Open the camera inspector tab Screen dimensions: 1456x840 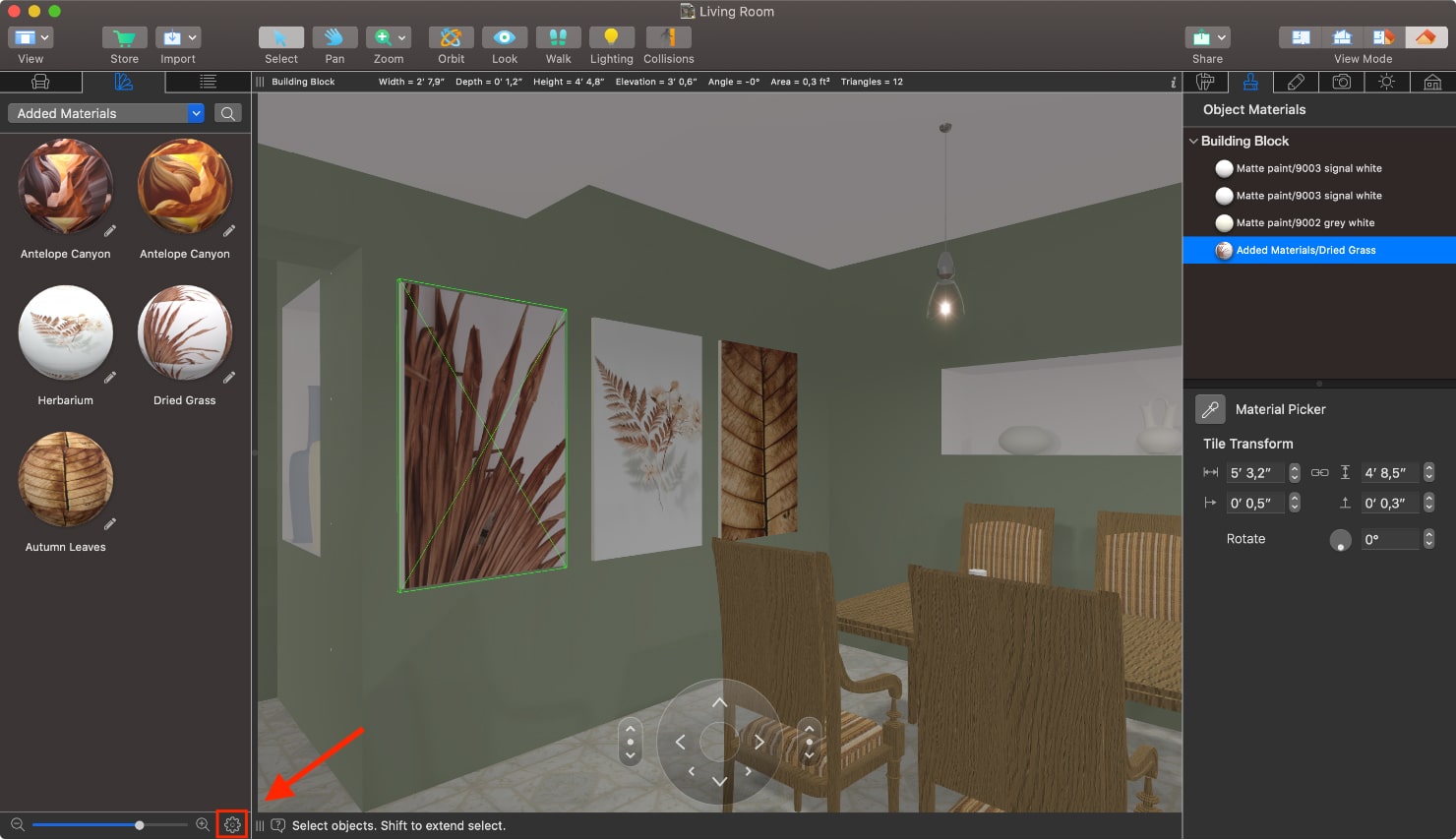[1341, 82]
